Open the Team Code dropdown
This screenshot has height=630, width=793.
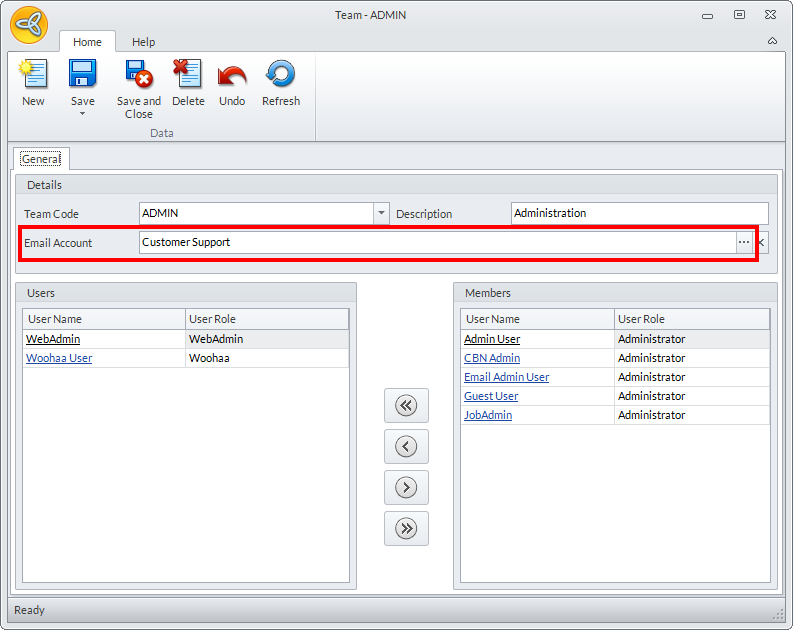pyautogui.click(x=381, y=213)
